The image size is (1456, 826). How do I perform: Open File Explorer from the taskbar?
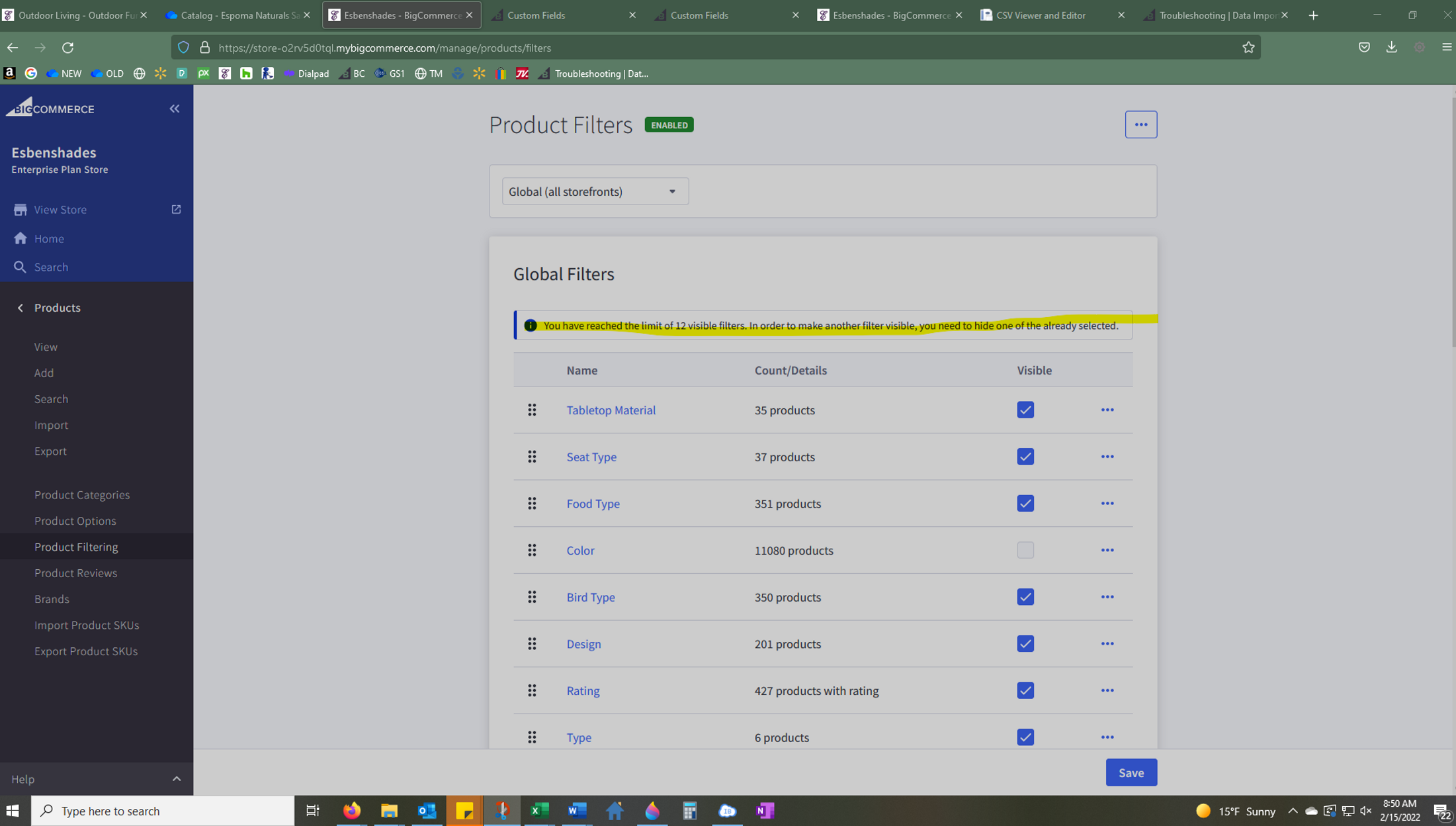click(x=389, y=811)
